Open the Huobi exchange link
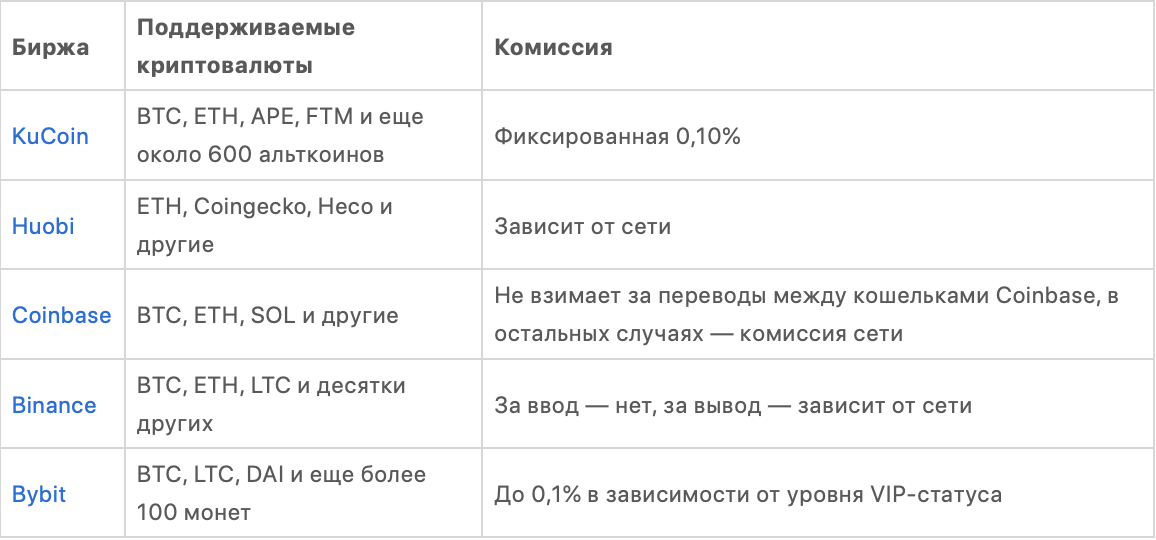1156x540 pixels. pos(43,226)
